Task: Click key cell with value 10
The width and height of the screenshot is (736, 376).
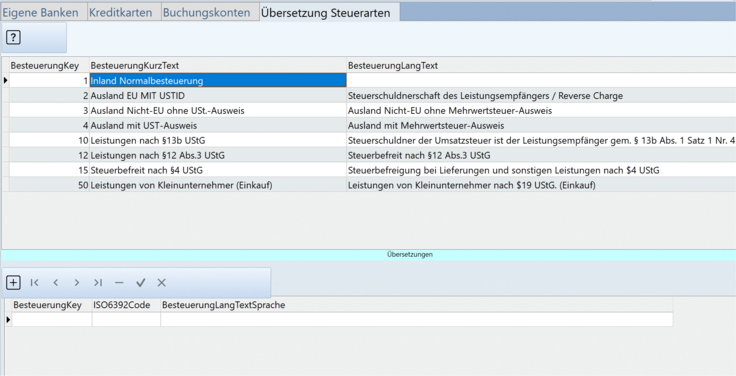Action: click(49, 140)
